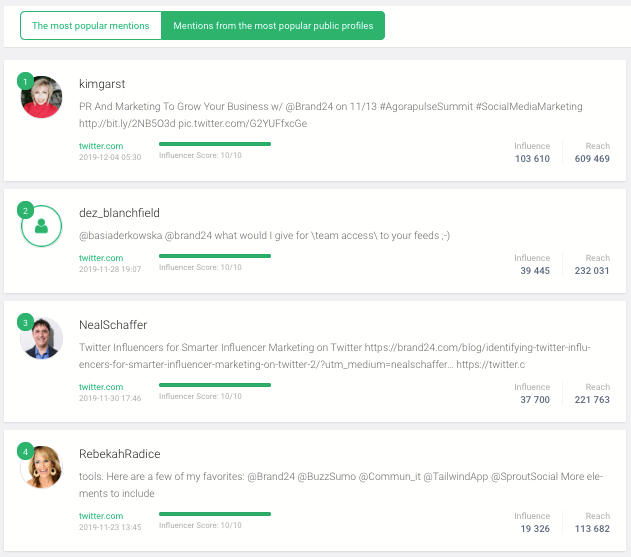Image resolution: width=631 pixels, height=557 pixels.
Task: Open NealSchaffer's profile picture
Action: pos(41,338)
